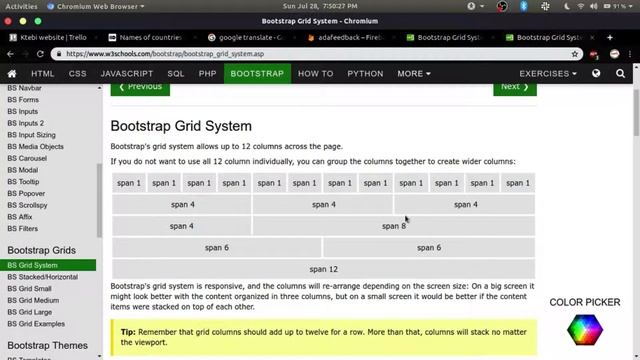This screenshot has width=640, height=360.
Task: Open the battery system menu
Action: [x=618, y=6]
